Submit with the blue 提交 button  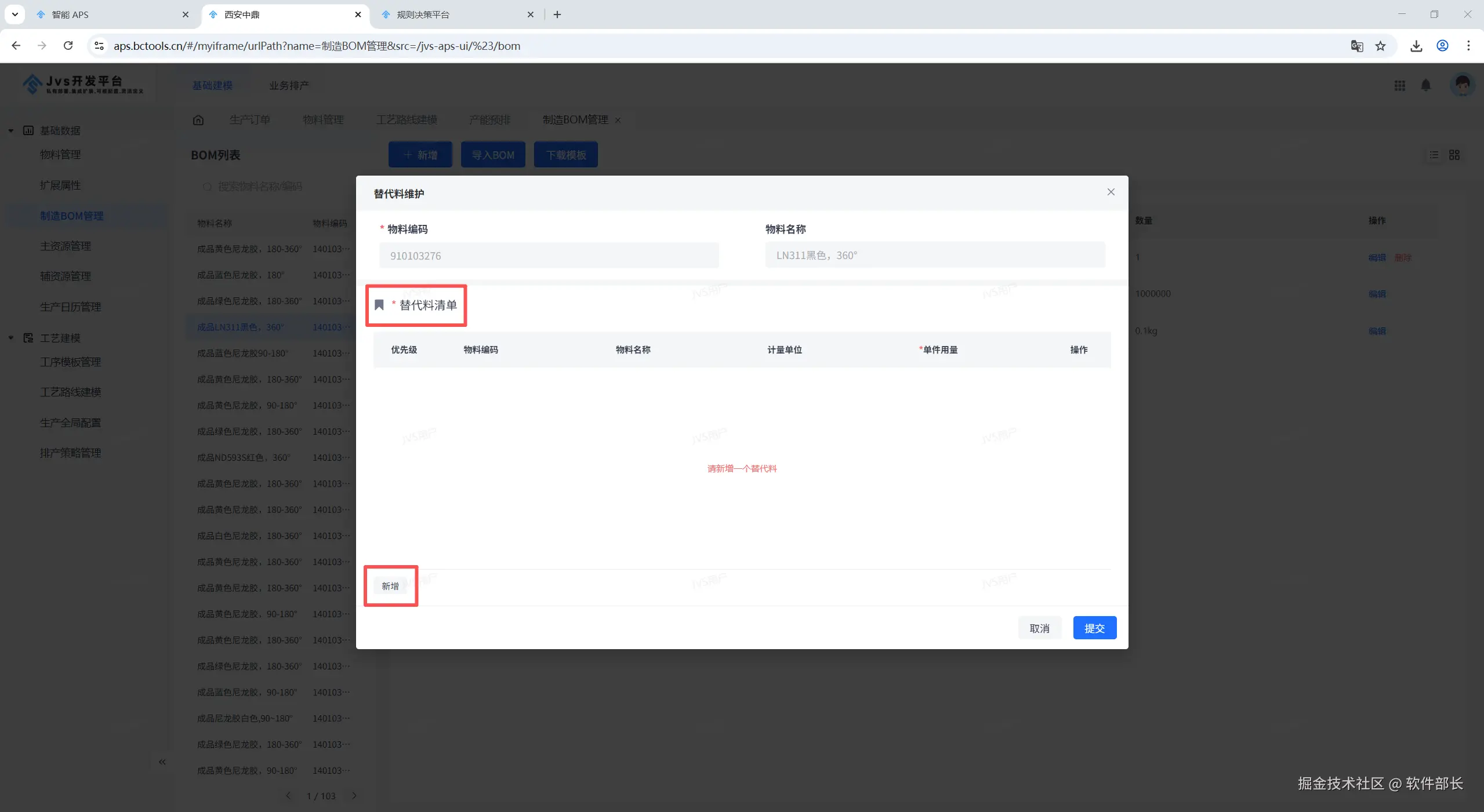point(1094,628)
